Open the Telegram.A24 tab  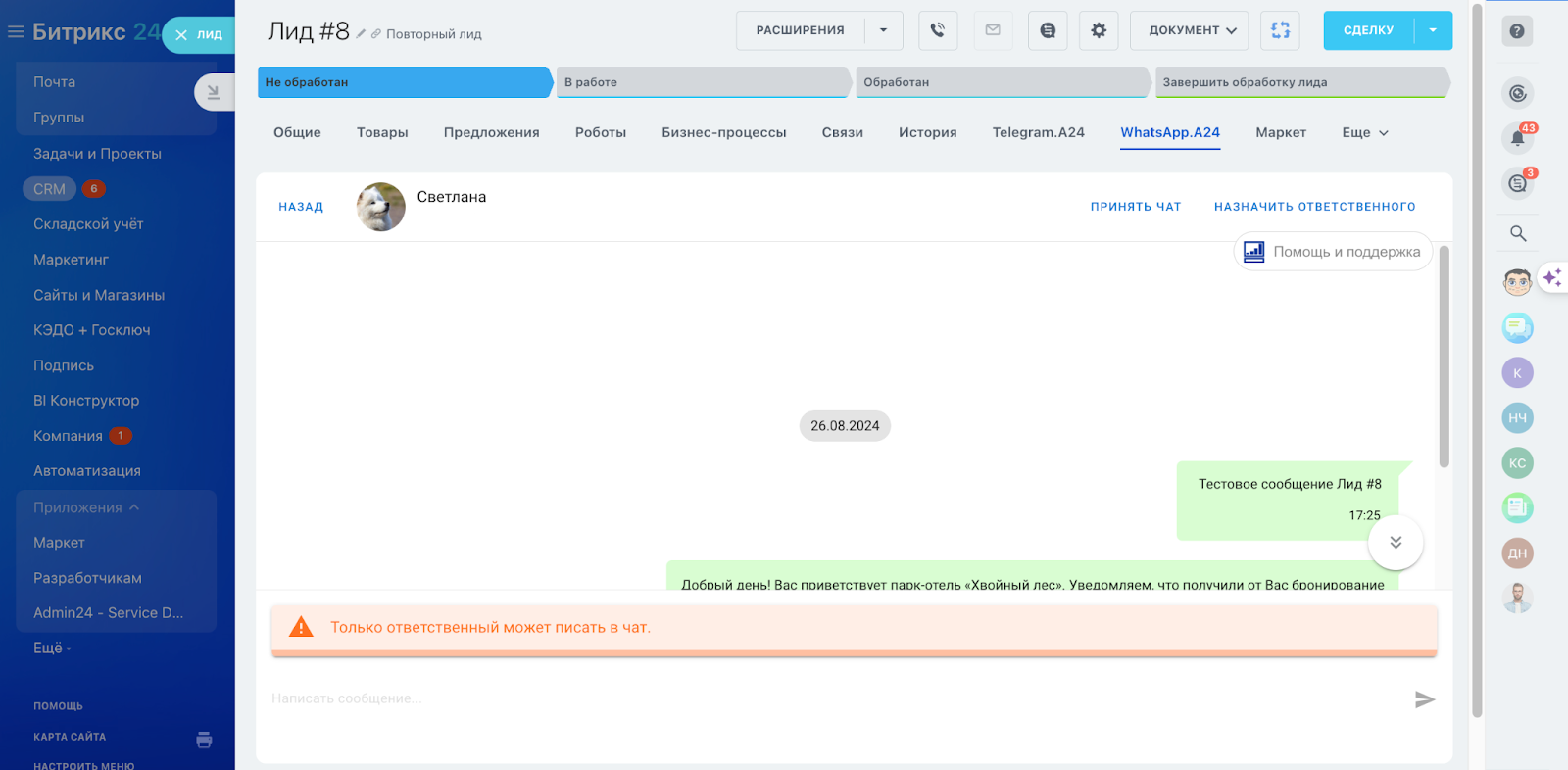click(1038, 132)
